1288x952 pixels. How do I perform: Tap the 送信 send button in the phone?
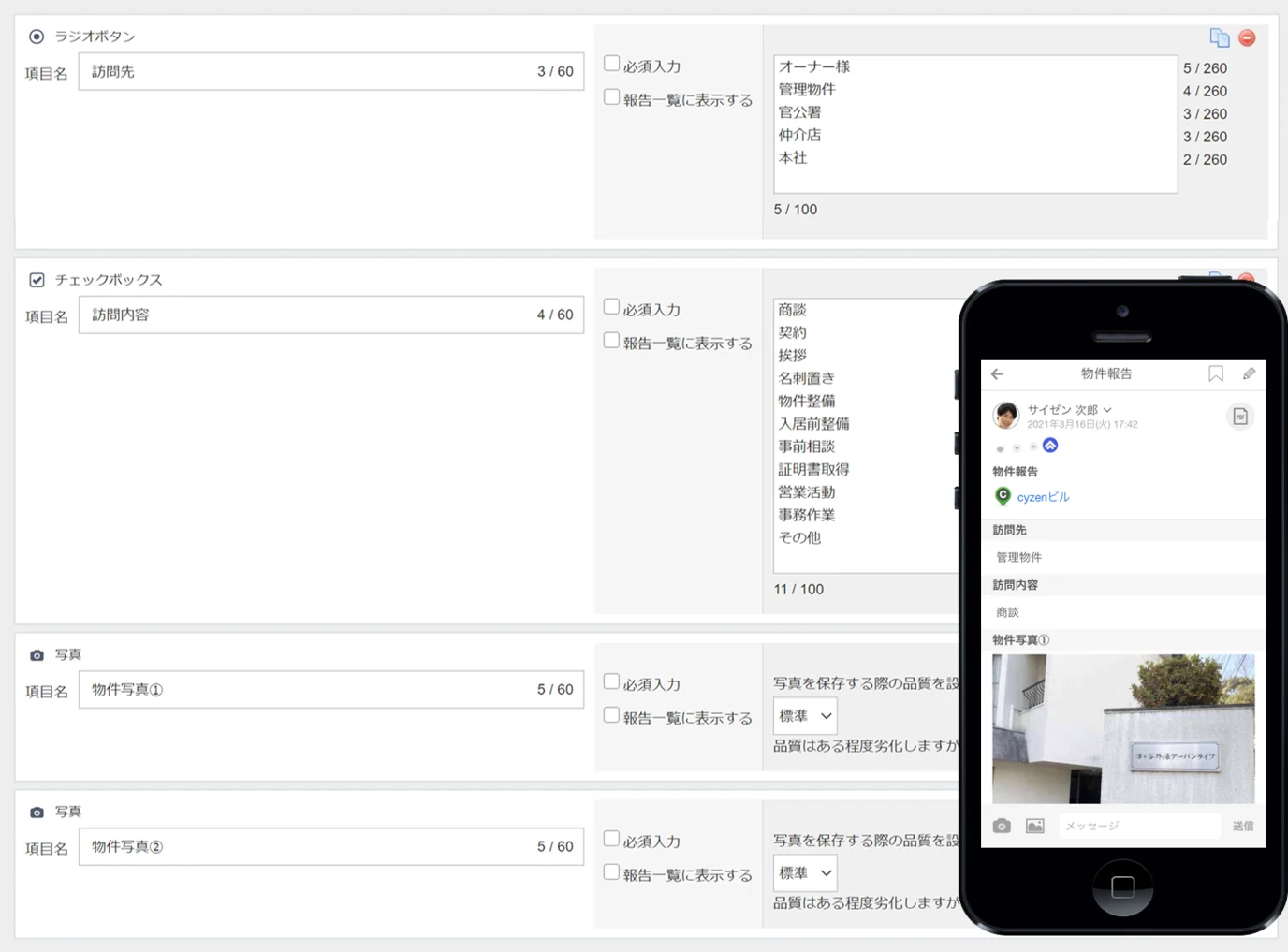click(x=1243, y=826)
